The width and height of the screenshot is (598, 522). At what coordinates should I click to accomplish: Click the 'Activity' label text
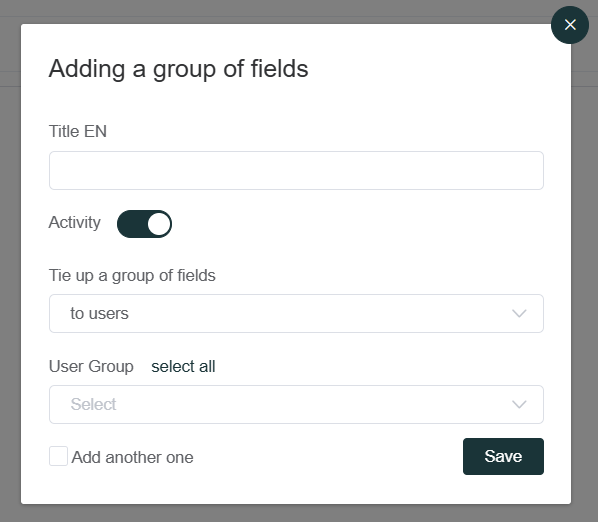pos(75,223)
